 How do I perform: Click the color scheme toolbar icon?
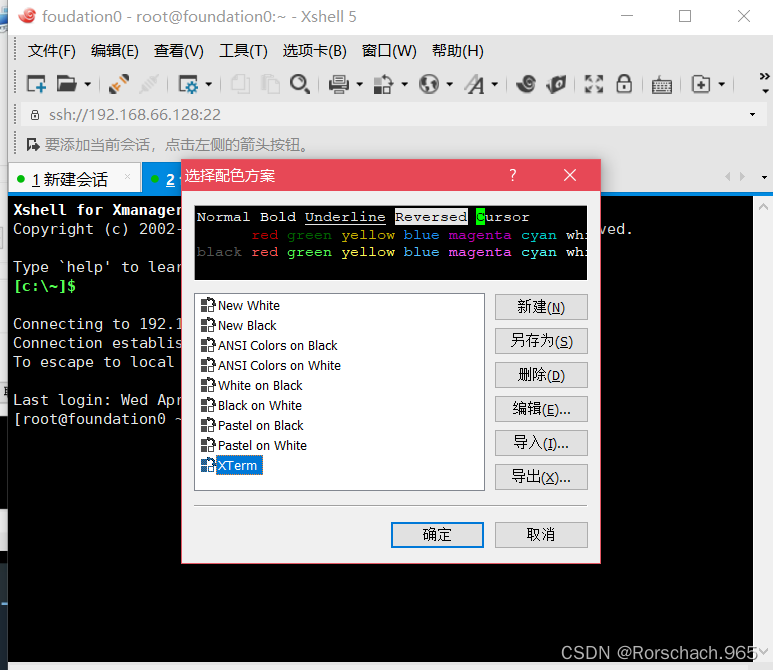[383, 84]
